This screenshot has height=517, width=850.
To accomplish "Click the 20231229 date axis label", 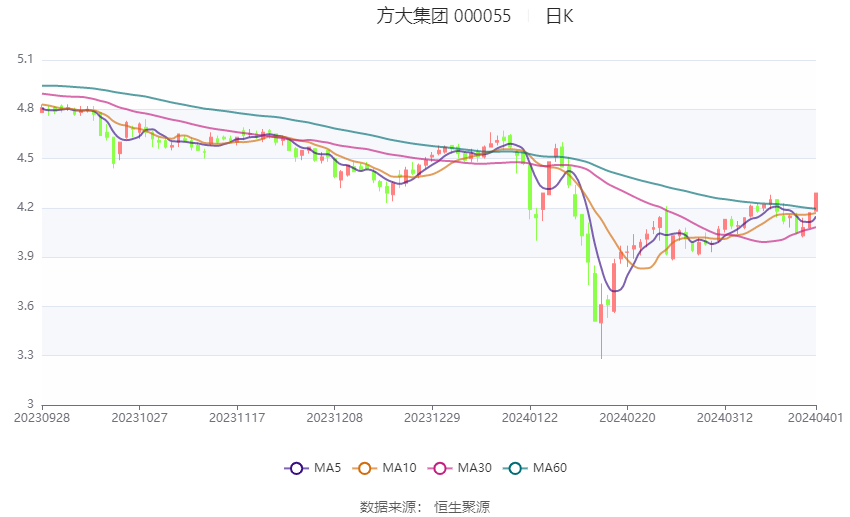I will click(432, 418).
